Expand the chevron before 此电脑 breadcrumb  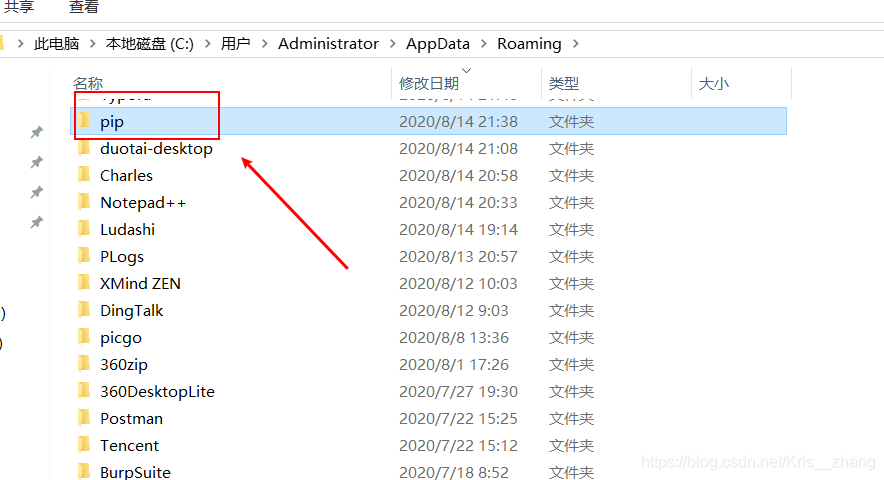(x=20, y=43)
